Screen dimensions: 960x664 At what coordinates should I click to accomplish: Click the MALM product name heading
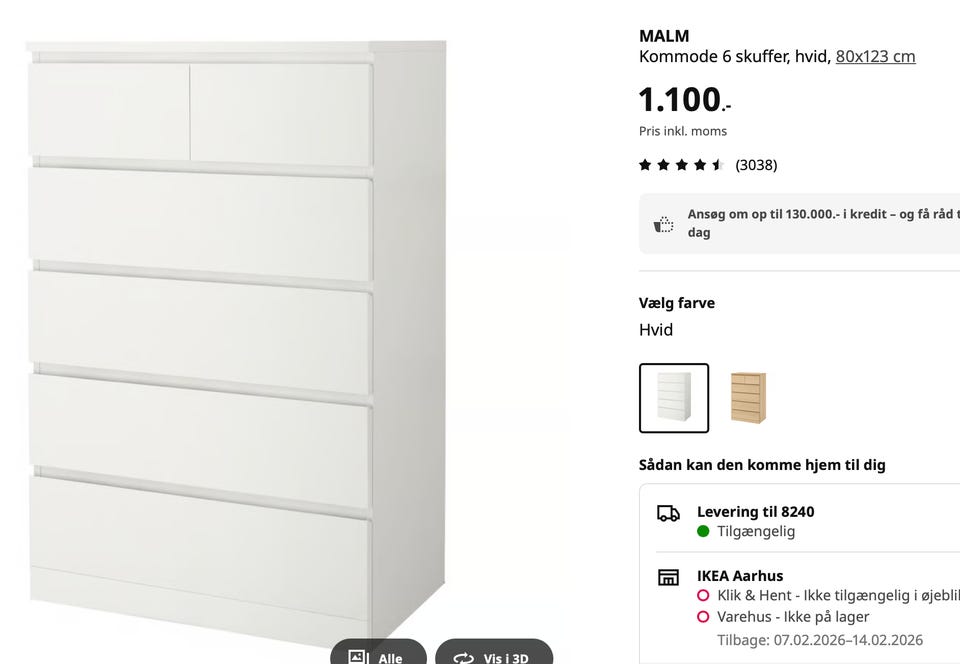pos(664,36)
